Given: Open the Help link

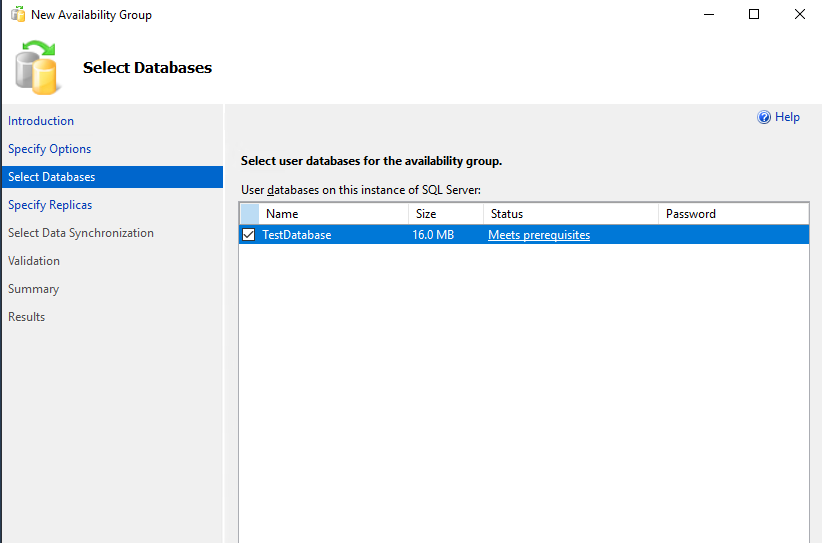Looking at the screenshot, I should [x=787, y=117].
